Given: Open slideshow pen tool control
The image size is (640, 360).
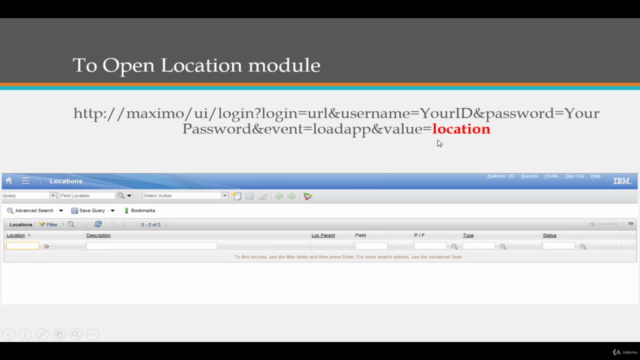Looking at the screenshot, I should (x=42, y=334).
